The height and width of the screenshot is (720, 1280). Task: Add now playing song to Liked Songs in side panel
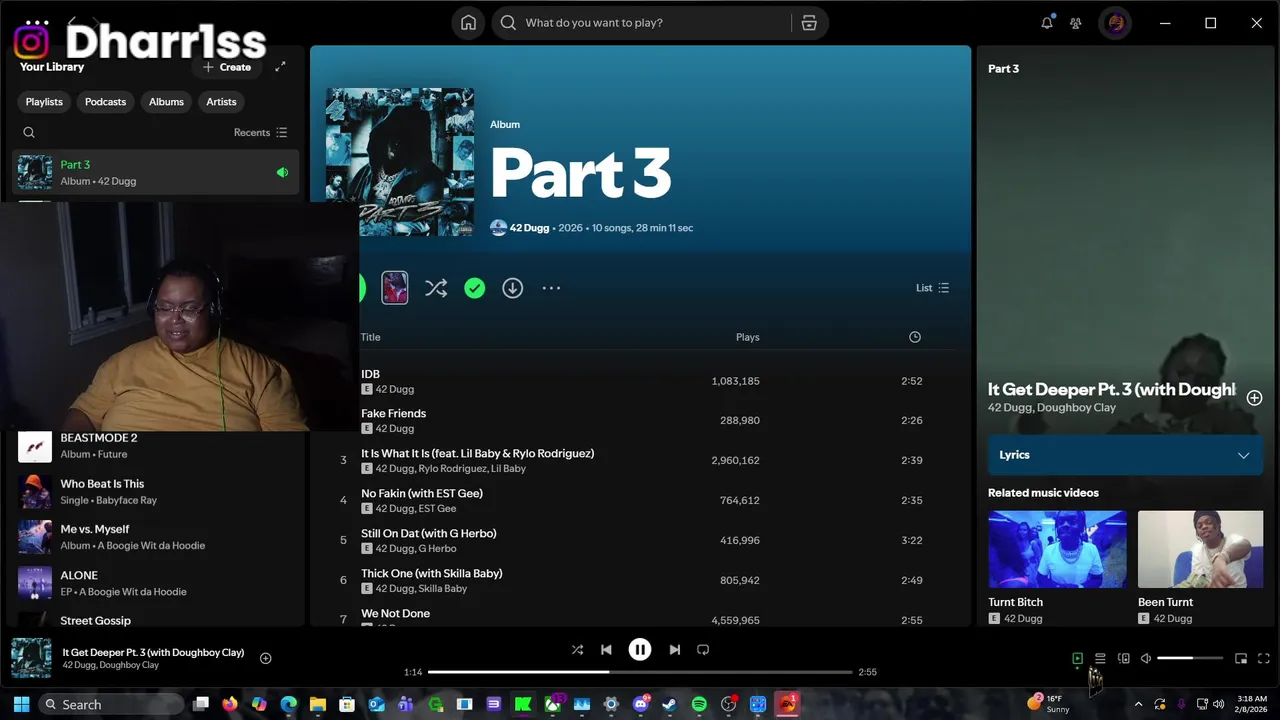1254,398
